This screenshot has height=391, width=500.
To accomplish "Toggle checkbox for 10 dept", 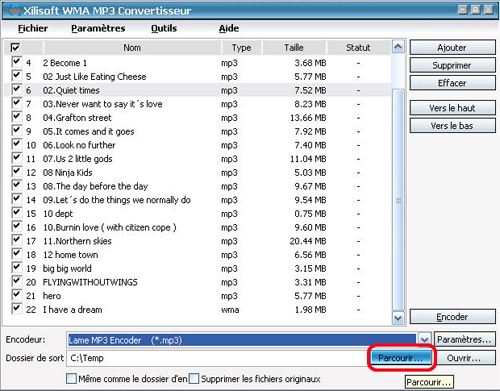I will (x=16, y=212).
